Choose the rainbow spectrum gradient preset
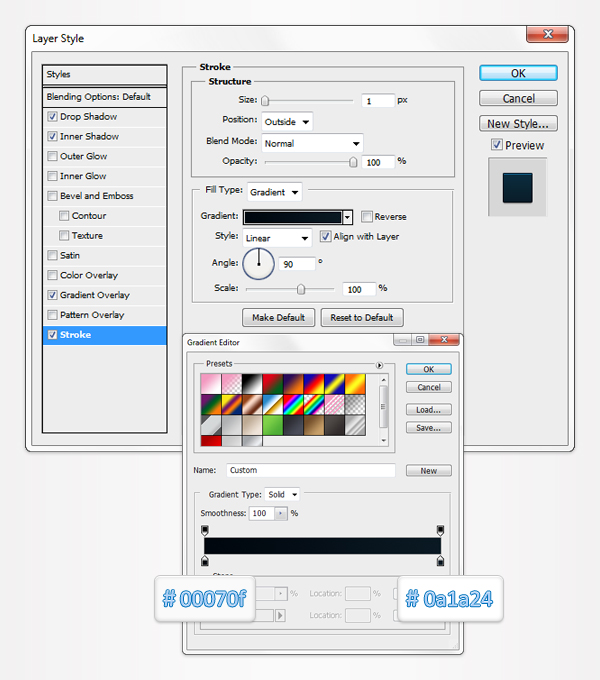600x680 pixels. pyautogui.click(x=295, y=404)
